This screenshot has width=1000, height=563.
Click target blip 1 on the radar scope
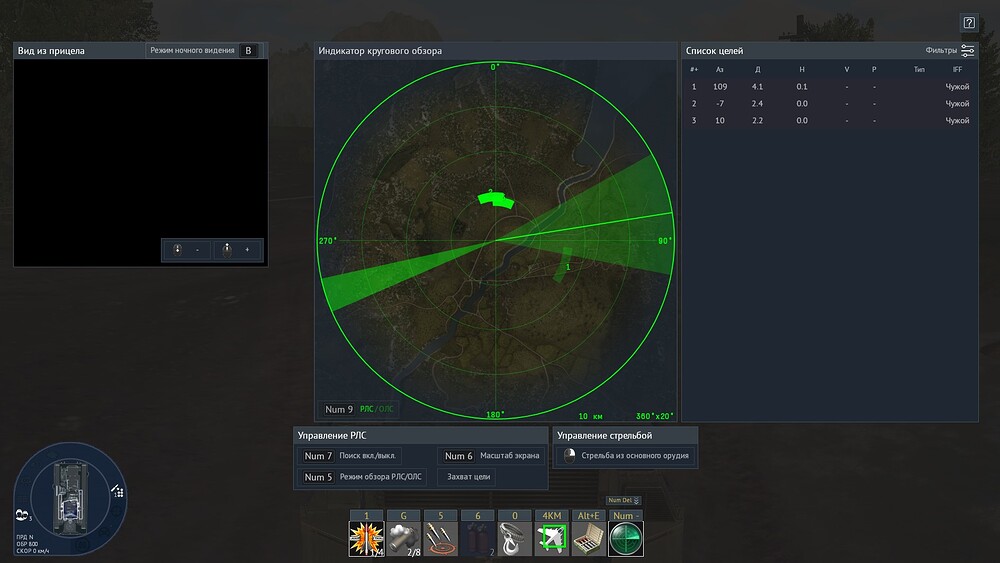[562, 264]
